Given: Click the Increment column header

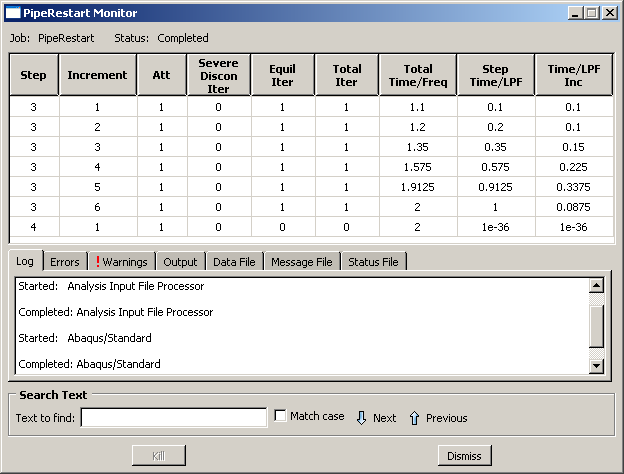Looking at the screenshot, I should coord(97,75).
